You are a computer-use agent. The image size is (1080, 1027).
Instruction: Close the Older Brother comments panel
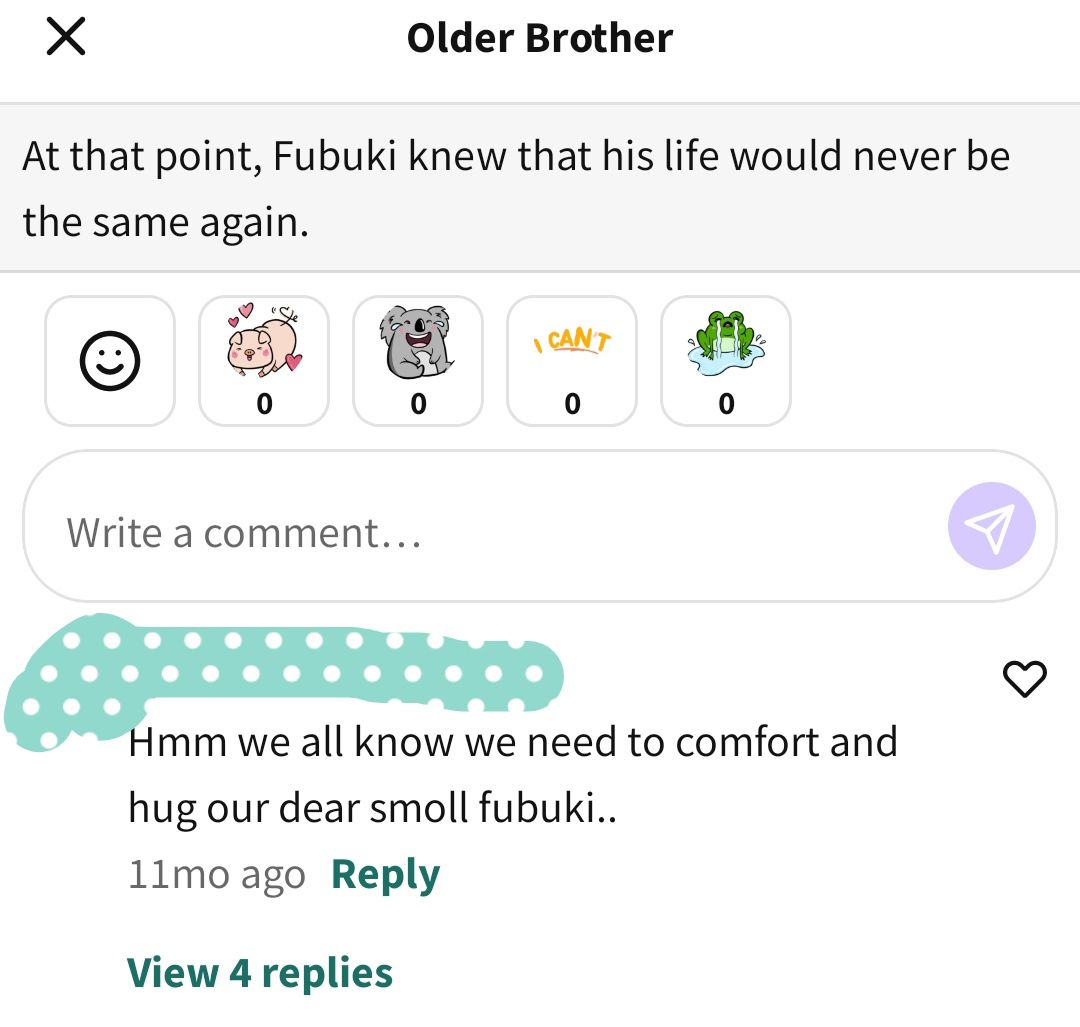(66, 37)
